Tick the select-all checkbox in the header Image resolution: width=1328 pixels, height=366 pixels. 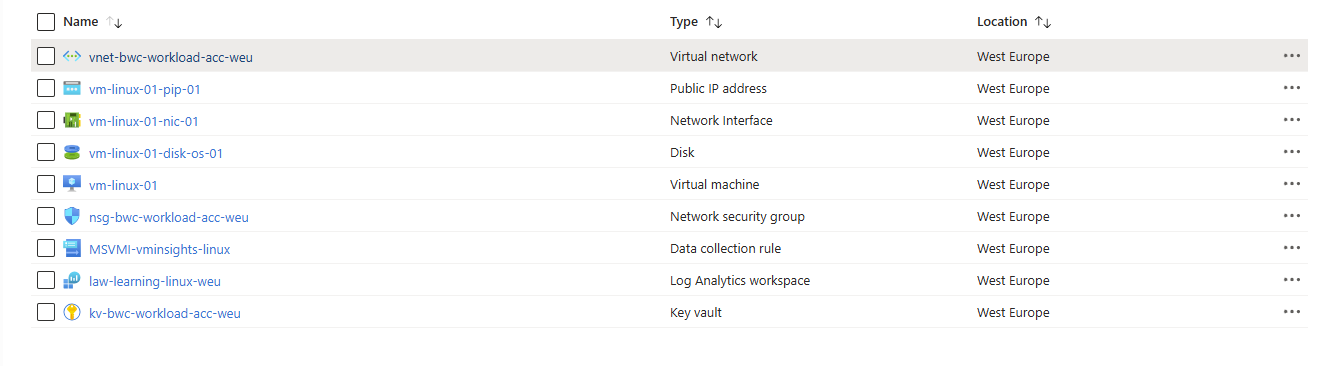[x=45, y=21]
